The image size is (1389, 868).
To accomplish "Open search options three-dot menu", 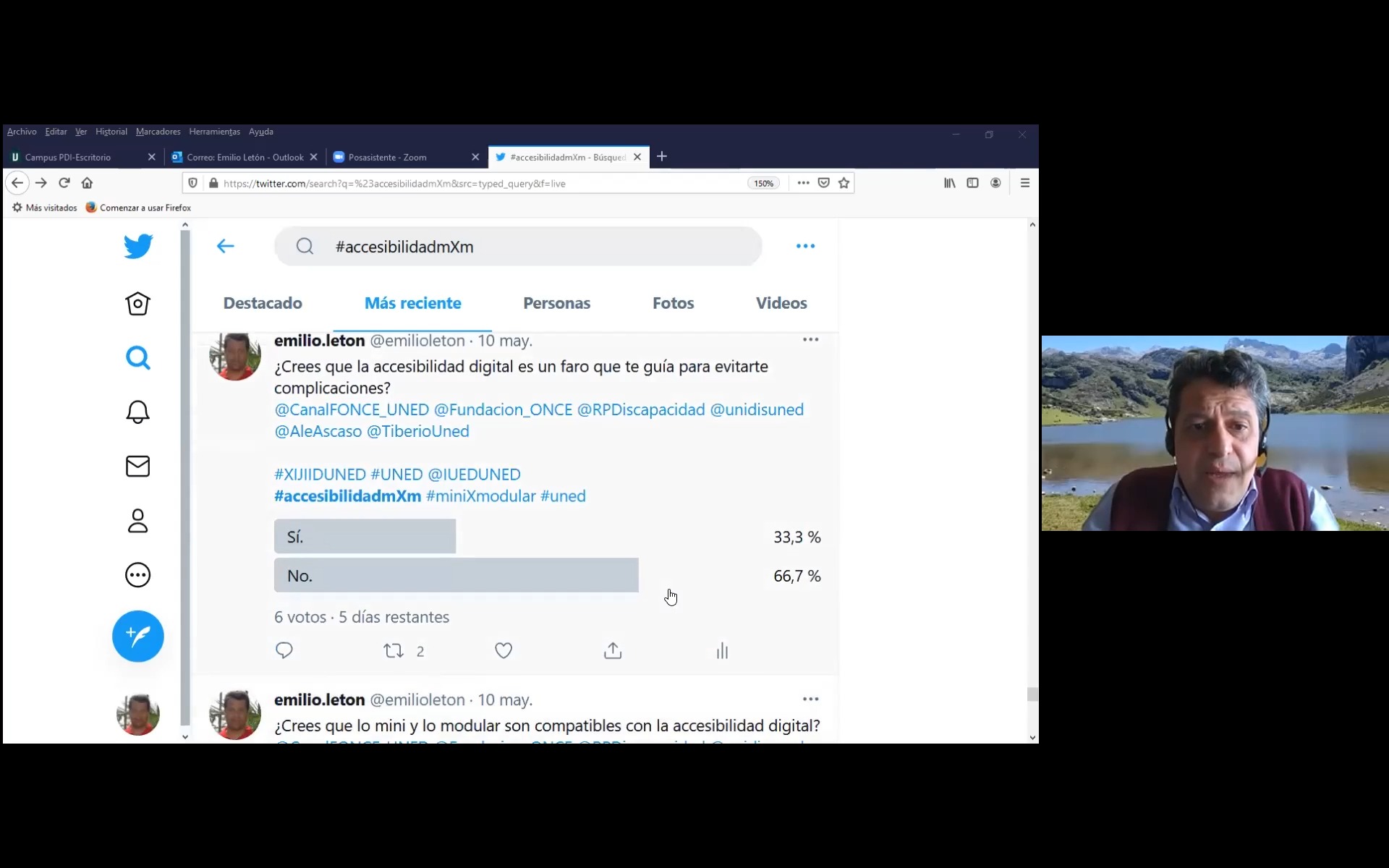I will [805, 246].
